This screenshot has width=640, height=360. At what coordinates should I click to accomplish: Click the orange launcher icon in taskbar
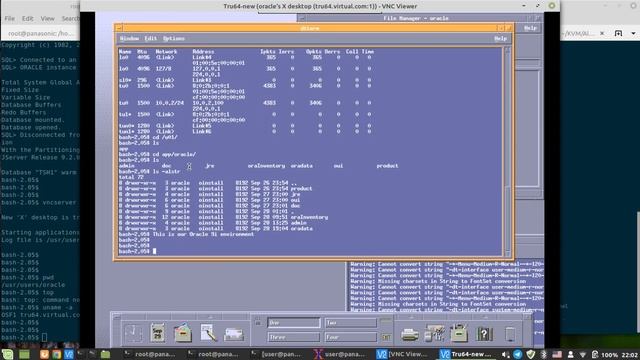pyautogui.click(x=44, y=354)
